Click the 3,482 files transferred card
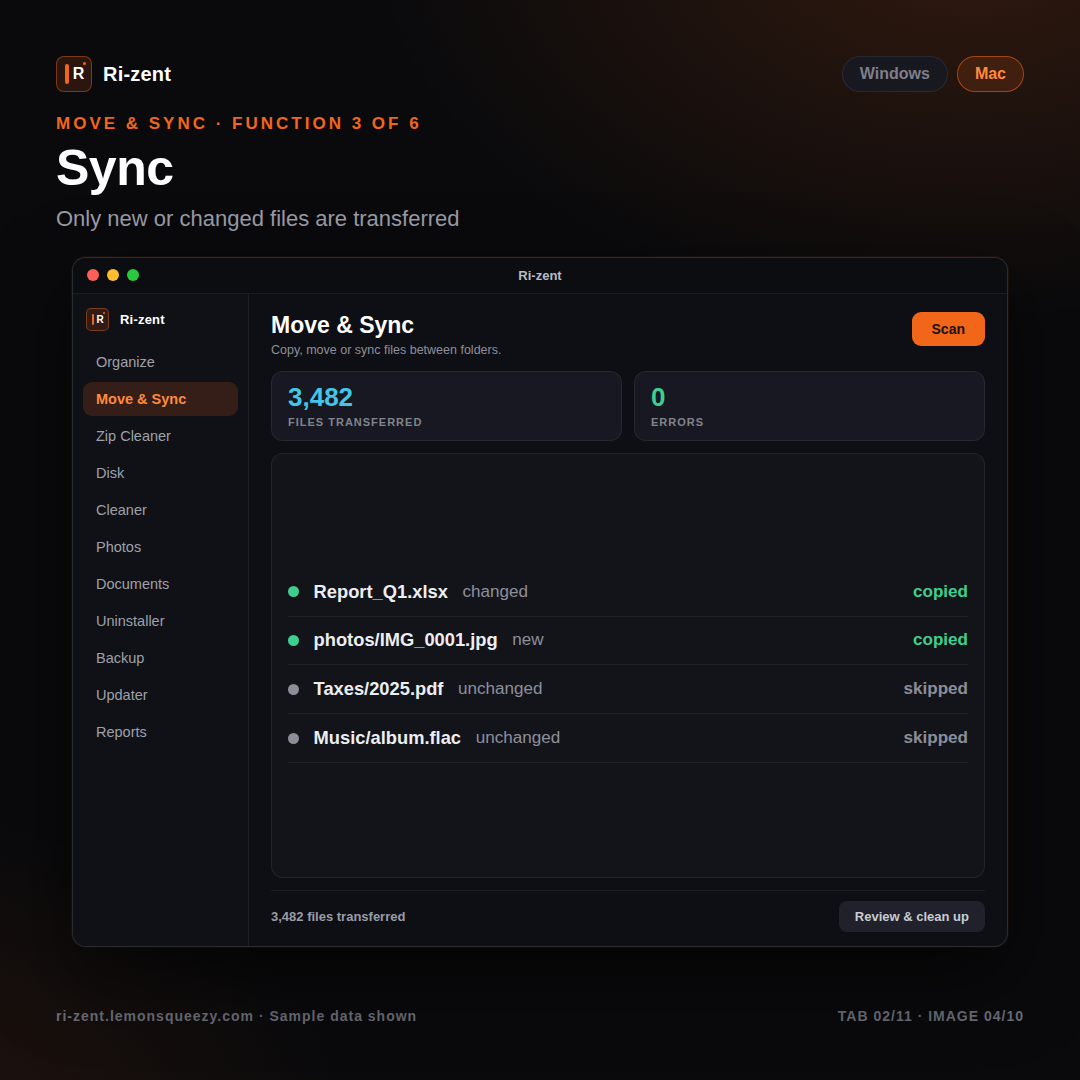The width and height of the screenshot is (1080, 1080). [446, 406]
